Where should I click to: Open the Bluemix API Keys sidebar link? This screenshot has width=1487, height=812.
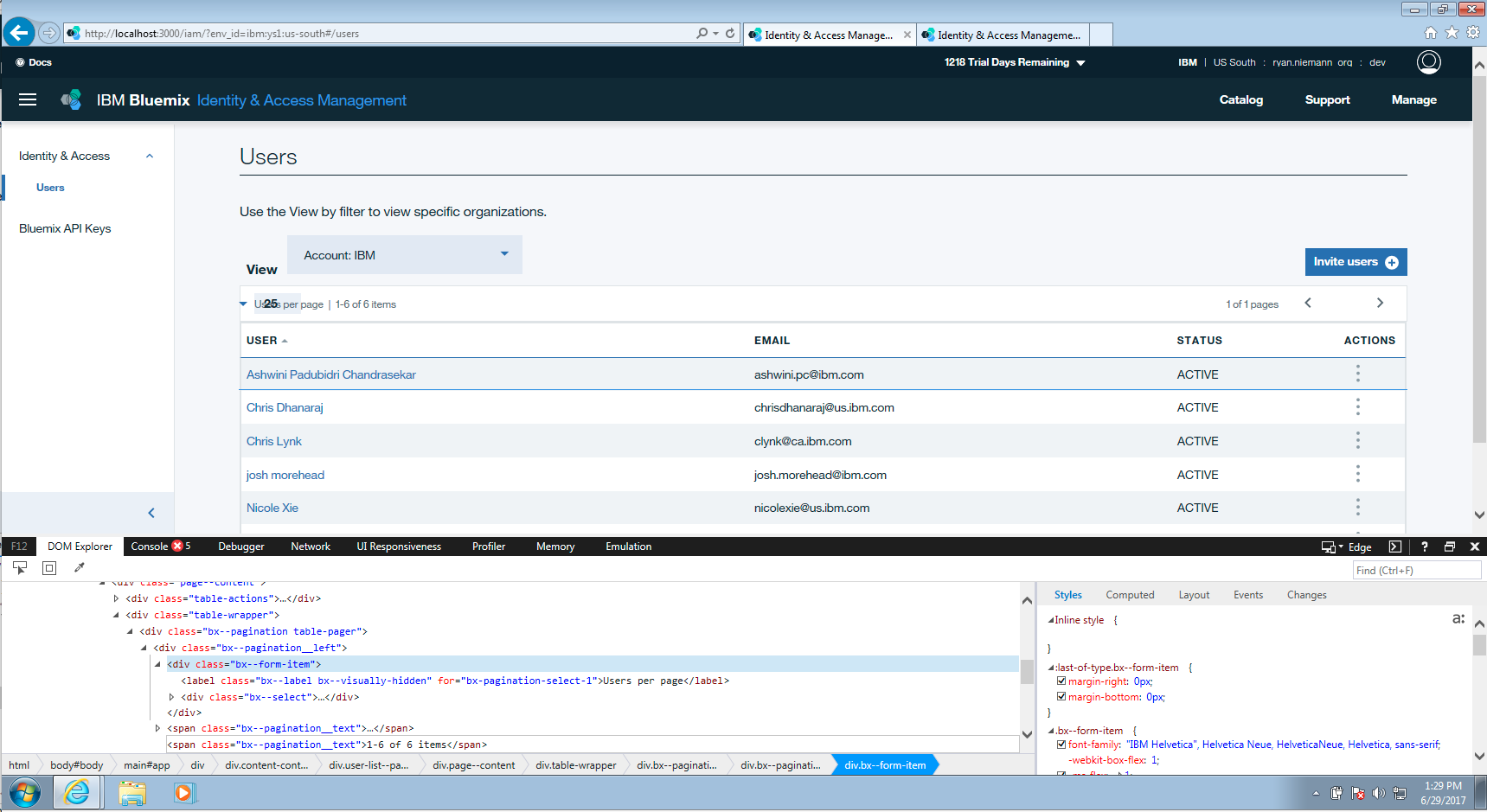(65, 228)
